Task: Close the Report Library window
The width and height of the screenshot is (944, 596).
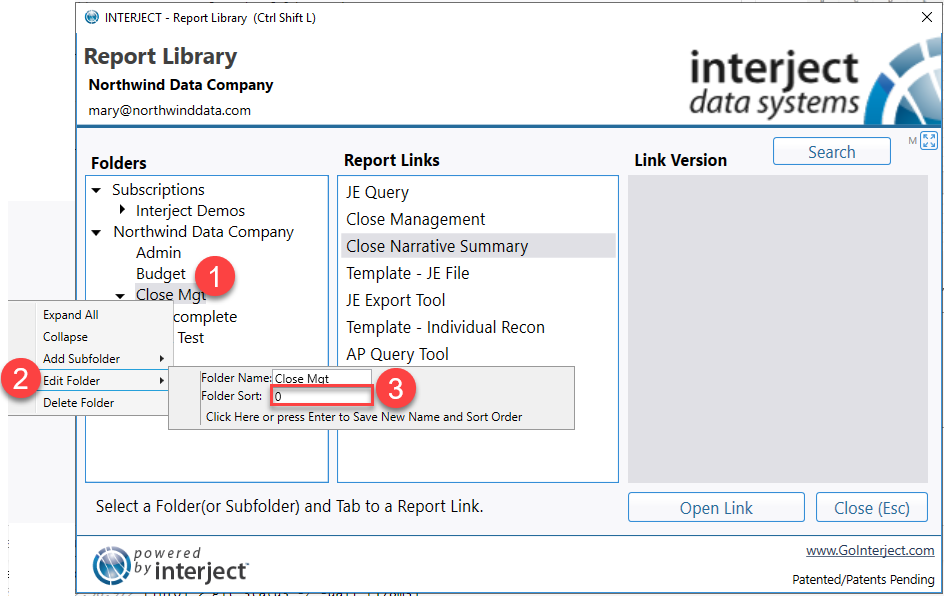Action: coord(927,17)
